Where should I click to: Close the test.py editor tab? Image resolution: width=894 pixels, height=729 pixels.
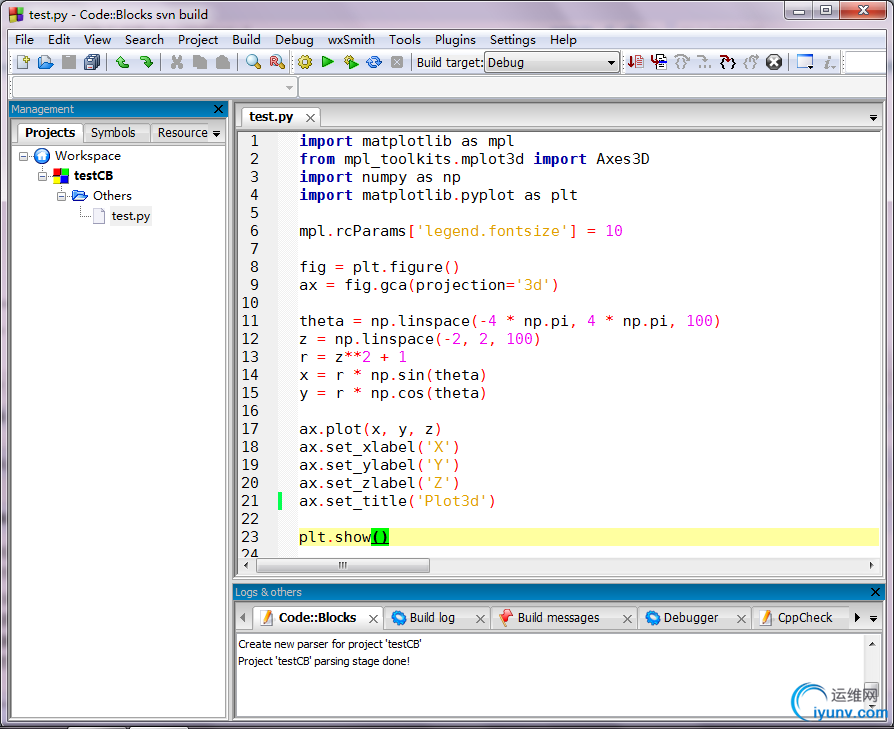point(310,118)
